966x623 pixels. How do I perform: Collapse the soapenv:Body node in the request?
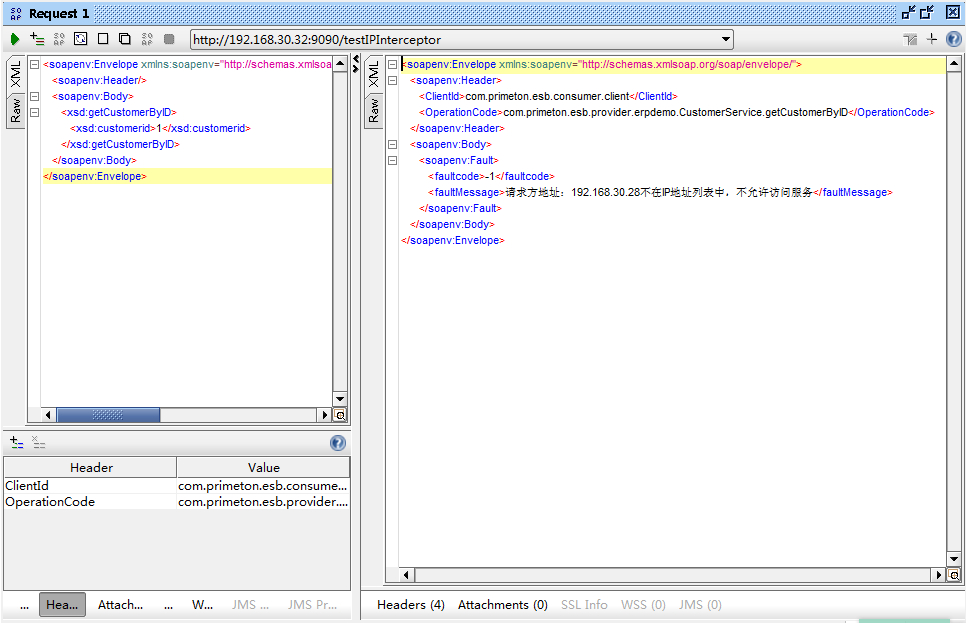pyautogui.click(x=34, y=97)
